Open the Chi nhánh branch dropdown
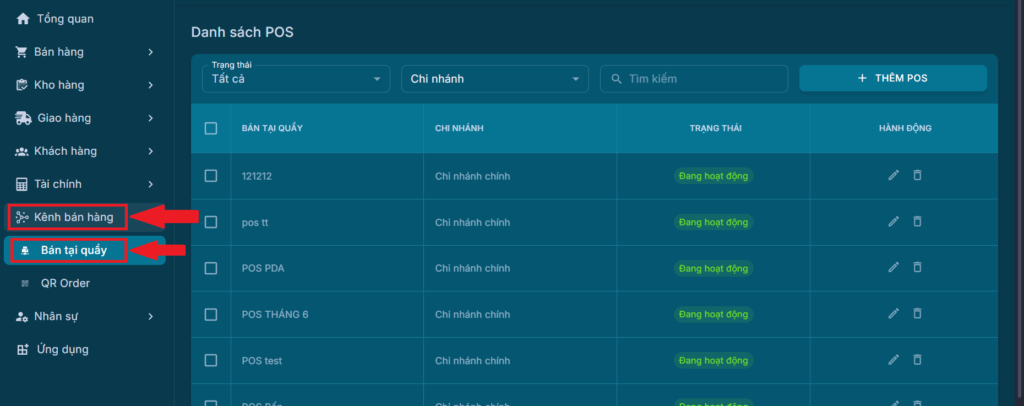Screen dimensions: 1024x406 coord(495,79)
